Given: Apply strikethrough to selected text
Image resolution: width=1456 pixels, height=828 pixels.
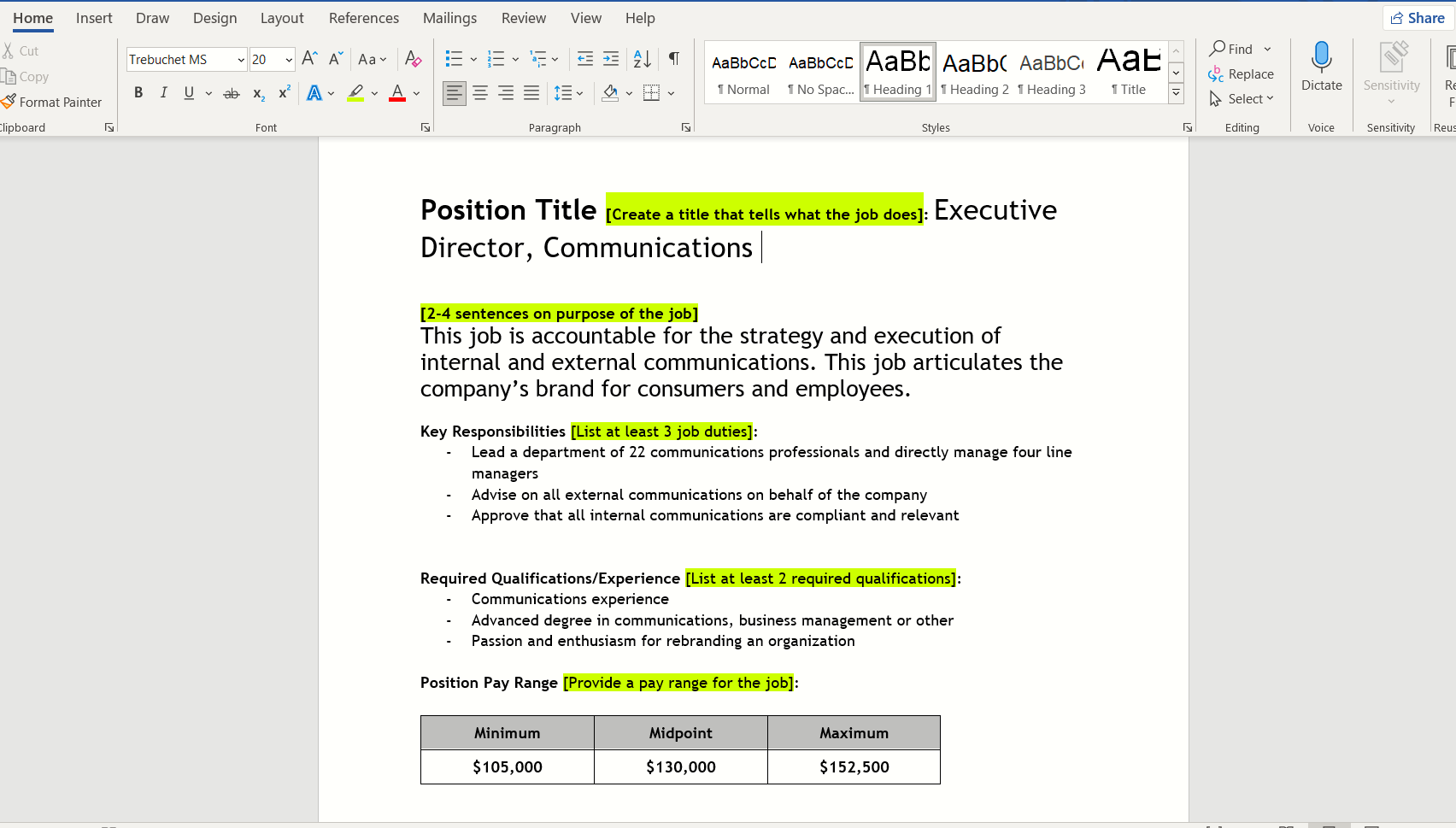Looking at the screenshot, I should (x=231, y=93).
